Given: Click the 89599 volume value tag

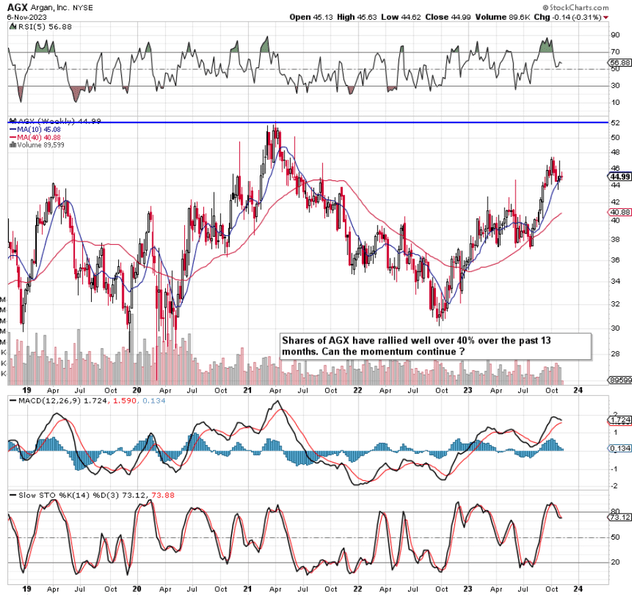Looking at the screenshot, I should coord(620,380).
